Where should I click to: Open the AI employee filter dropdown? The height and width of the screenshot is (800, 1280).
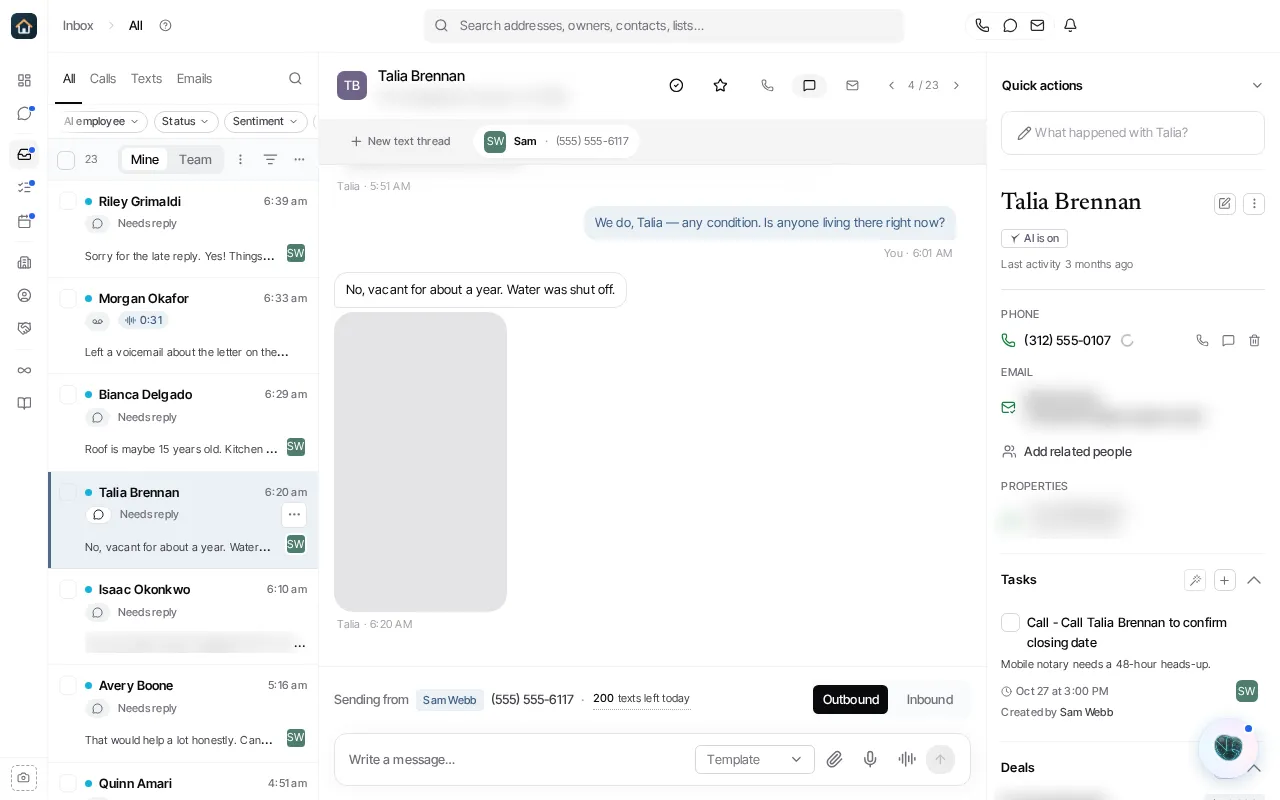(x=102, y=121)
